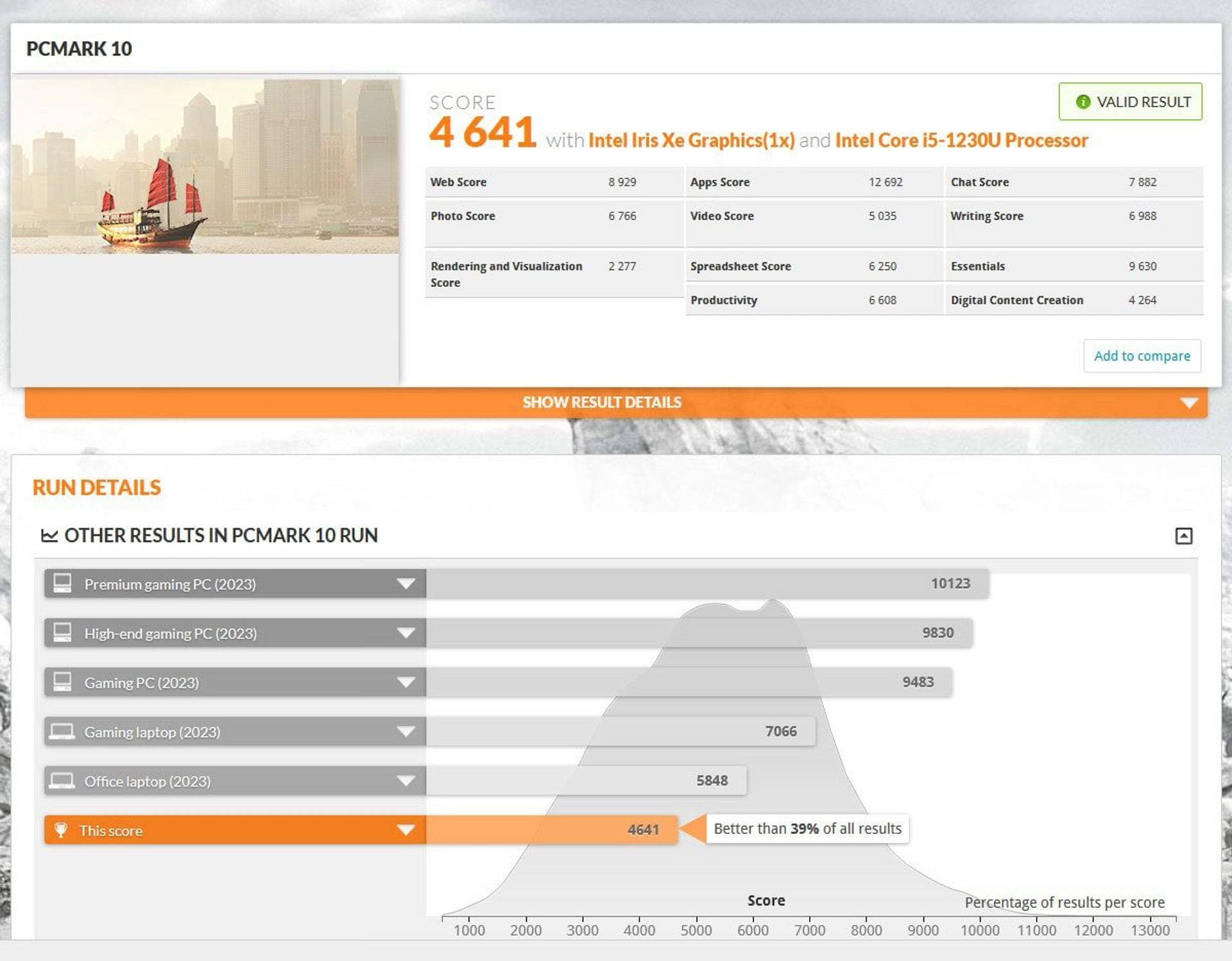Click Spreadsheet Score value 6 250

pos(882,266)
